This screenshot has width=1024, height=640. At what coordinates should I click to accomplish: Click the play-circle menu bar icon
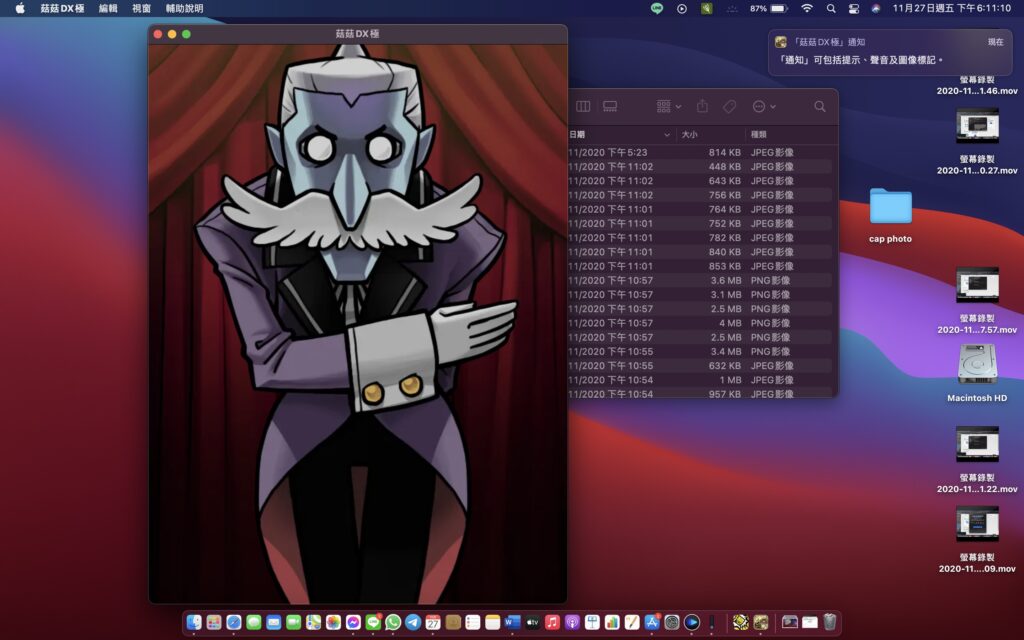682,8
